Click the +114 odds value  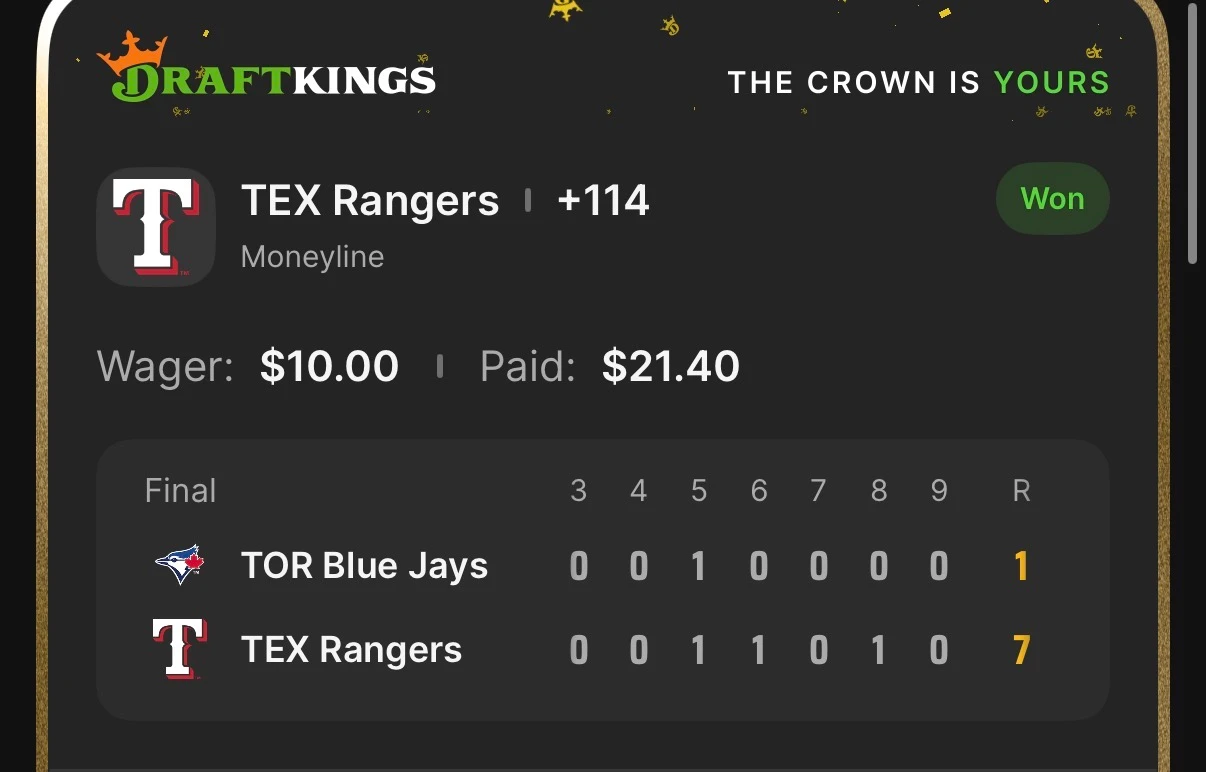click(x=603, y=201)
